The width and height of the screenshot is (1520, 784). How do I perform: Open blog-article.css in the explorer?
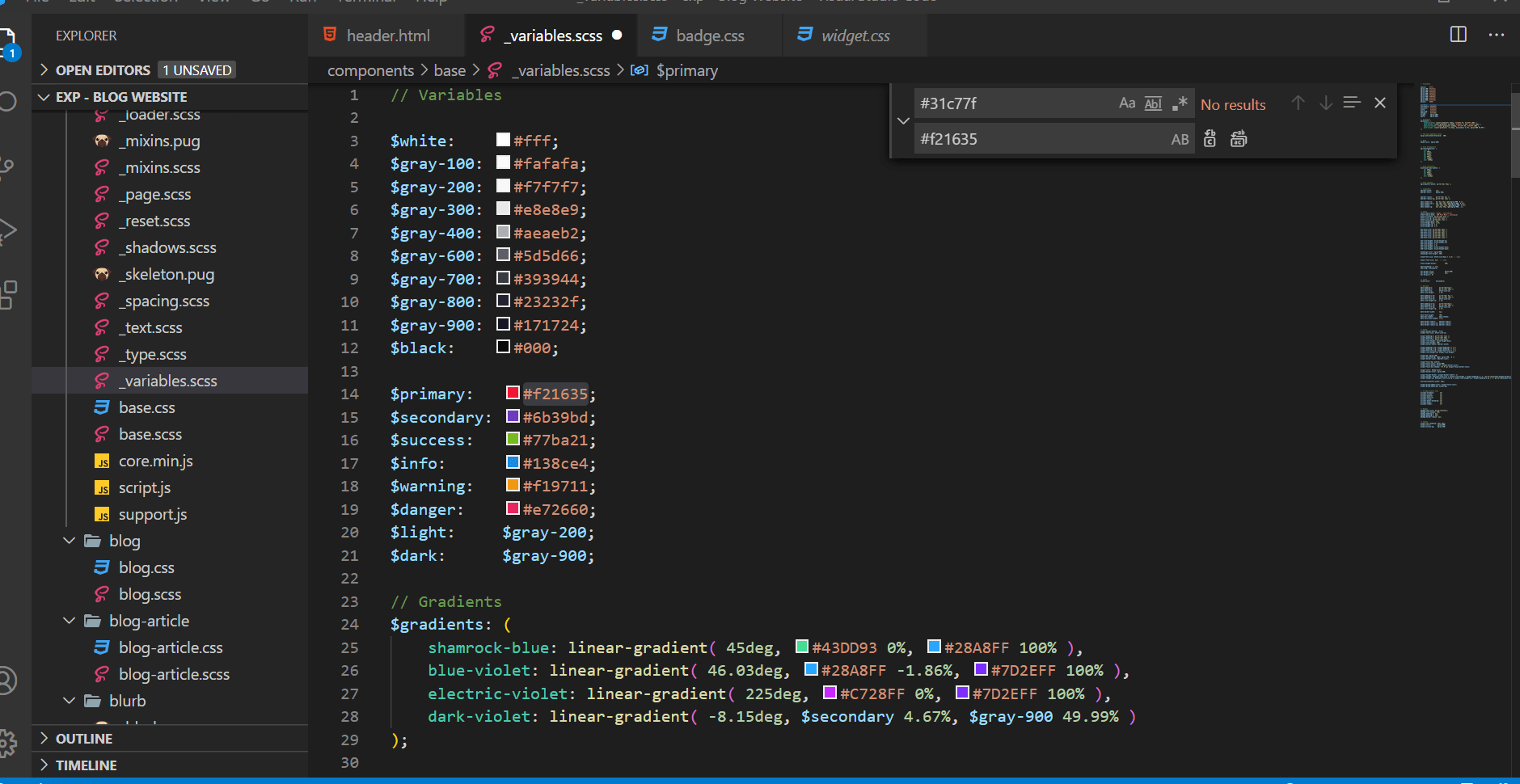point(170,647)
